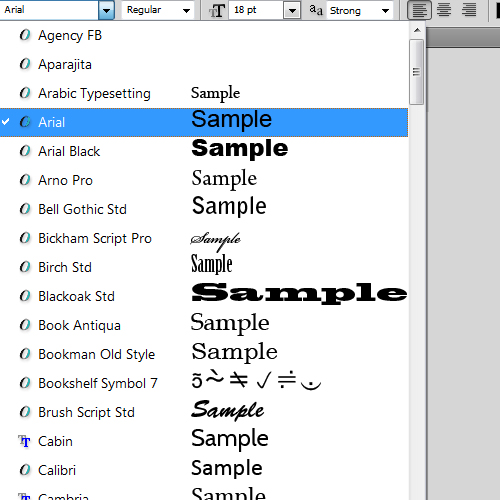Image resolution: width=500 pixels, height=500 pixels.
Task: Choose Arial Black font
Action: pyautogui.click(x=204, y=151)
